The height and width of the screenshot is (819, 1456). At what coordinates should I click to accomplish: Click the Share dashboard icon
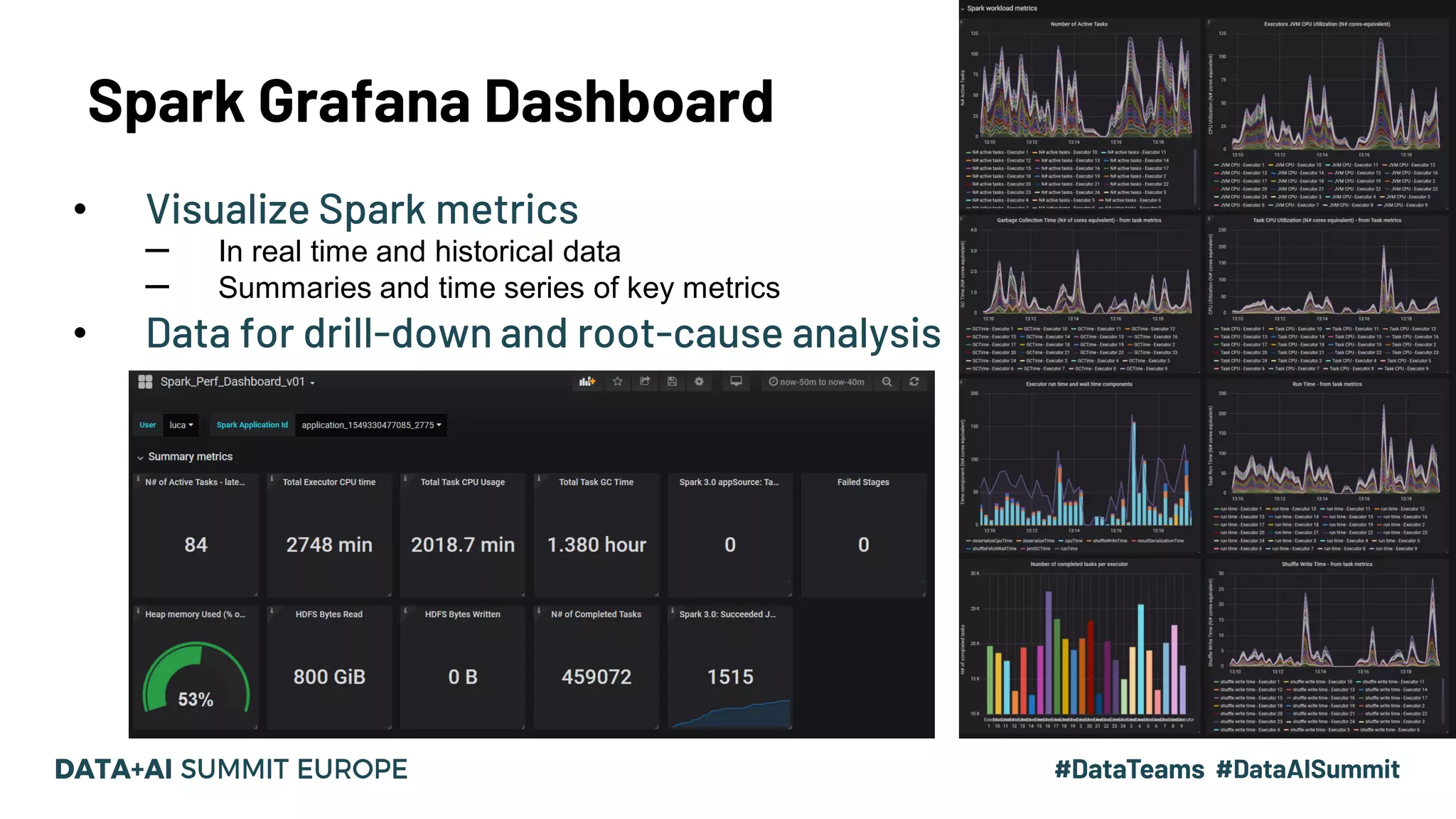pos(645,382)
